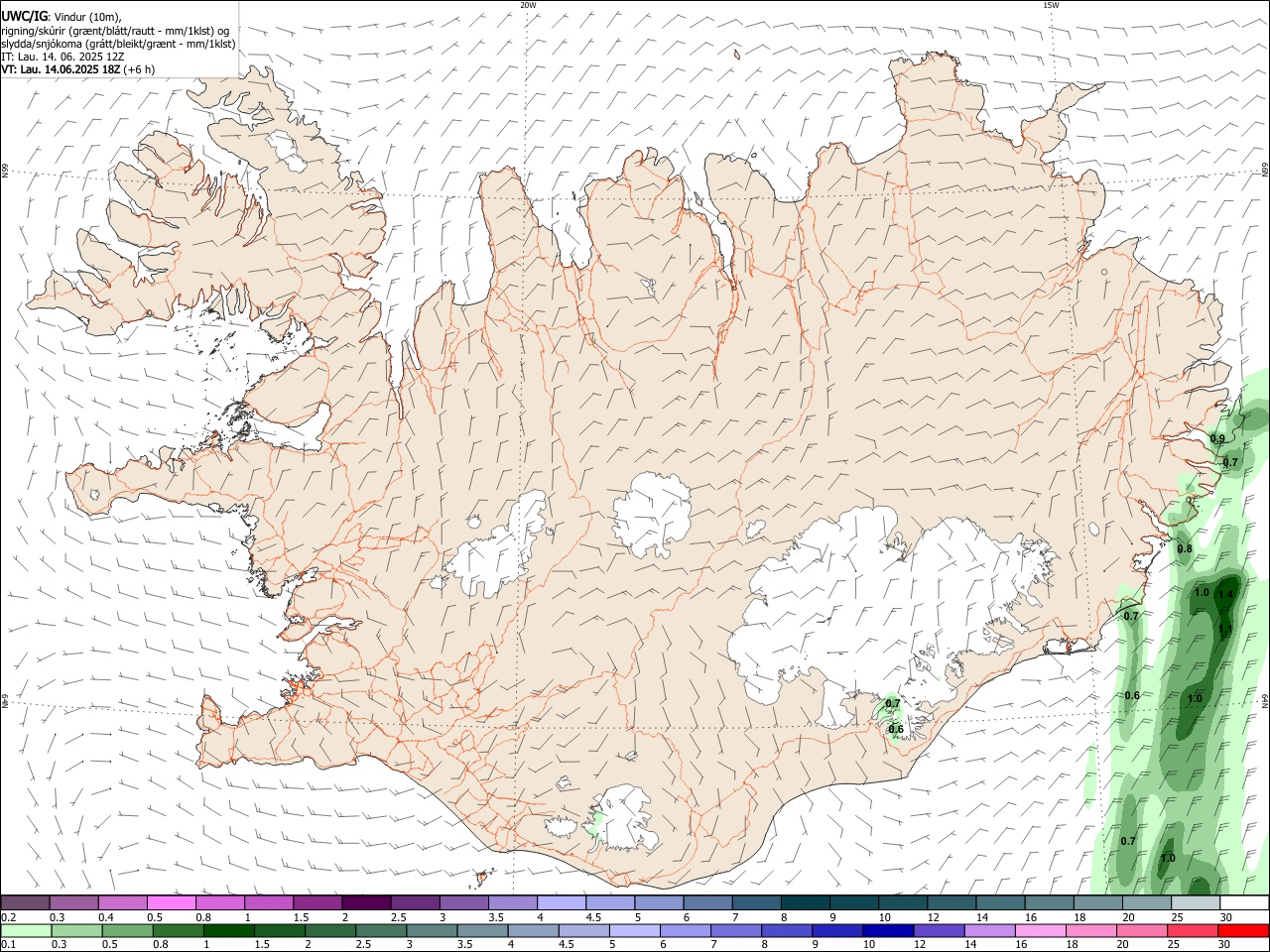
Task: Pick bottom-row darkest green swatch between 1 and 1.5
Action: tap(229, 931)
